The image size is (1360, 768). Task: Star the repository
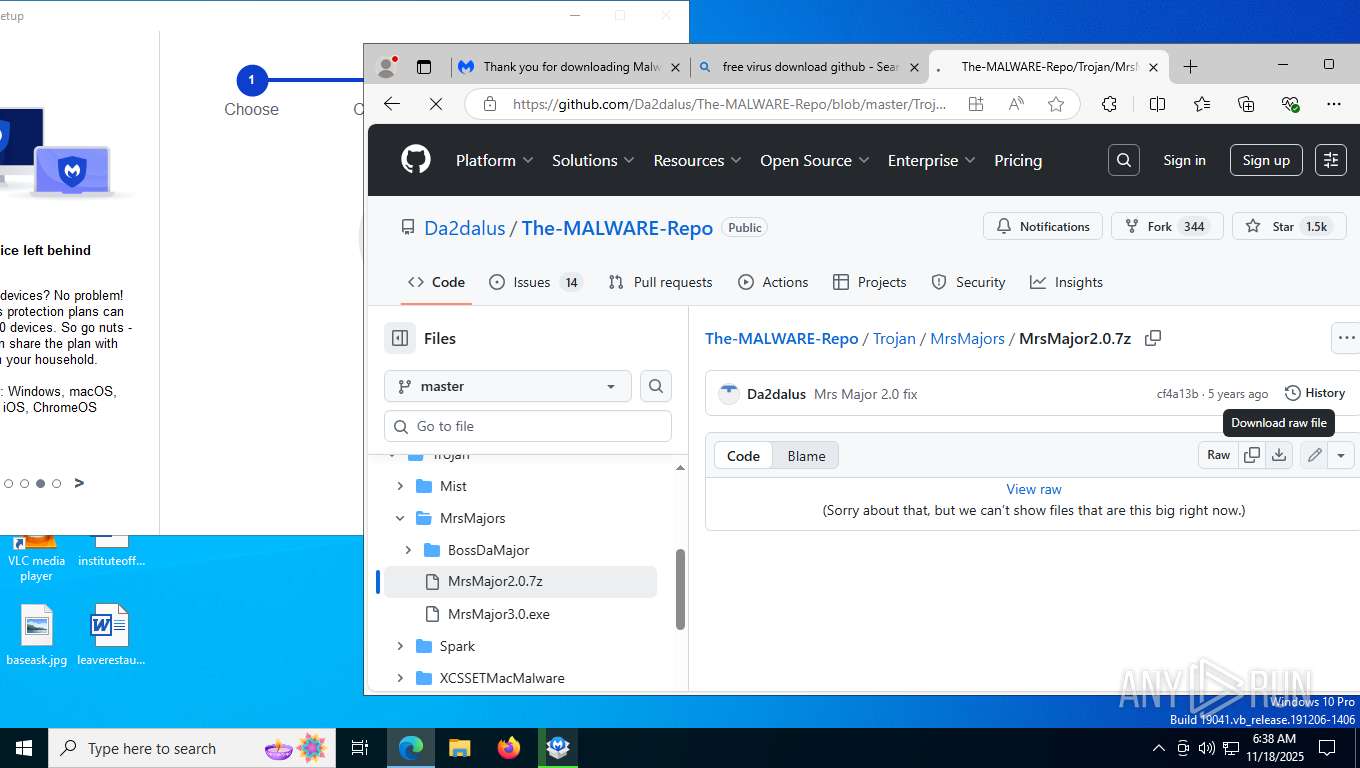coord(1288,227)
